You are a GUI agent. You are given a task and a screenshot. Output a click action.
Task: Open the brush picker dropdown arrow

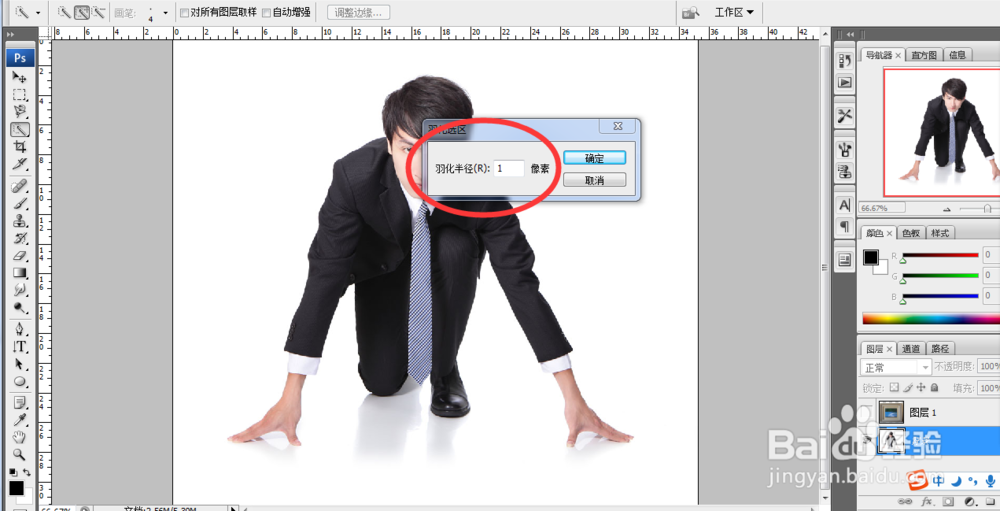[x=166, y=13]
